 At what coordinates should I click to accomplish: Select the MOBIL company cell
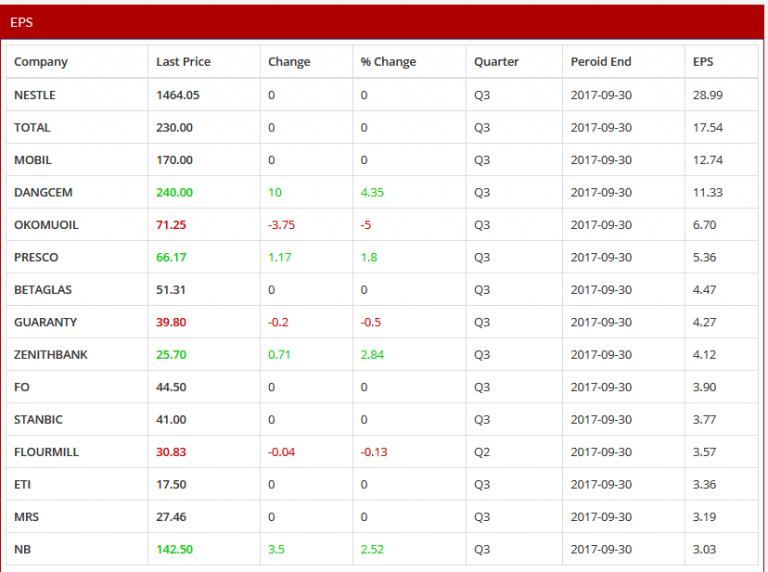click(x=33, y=160)
